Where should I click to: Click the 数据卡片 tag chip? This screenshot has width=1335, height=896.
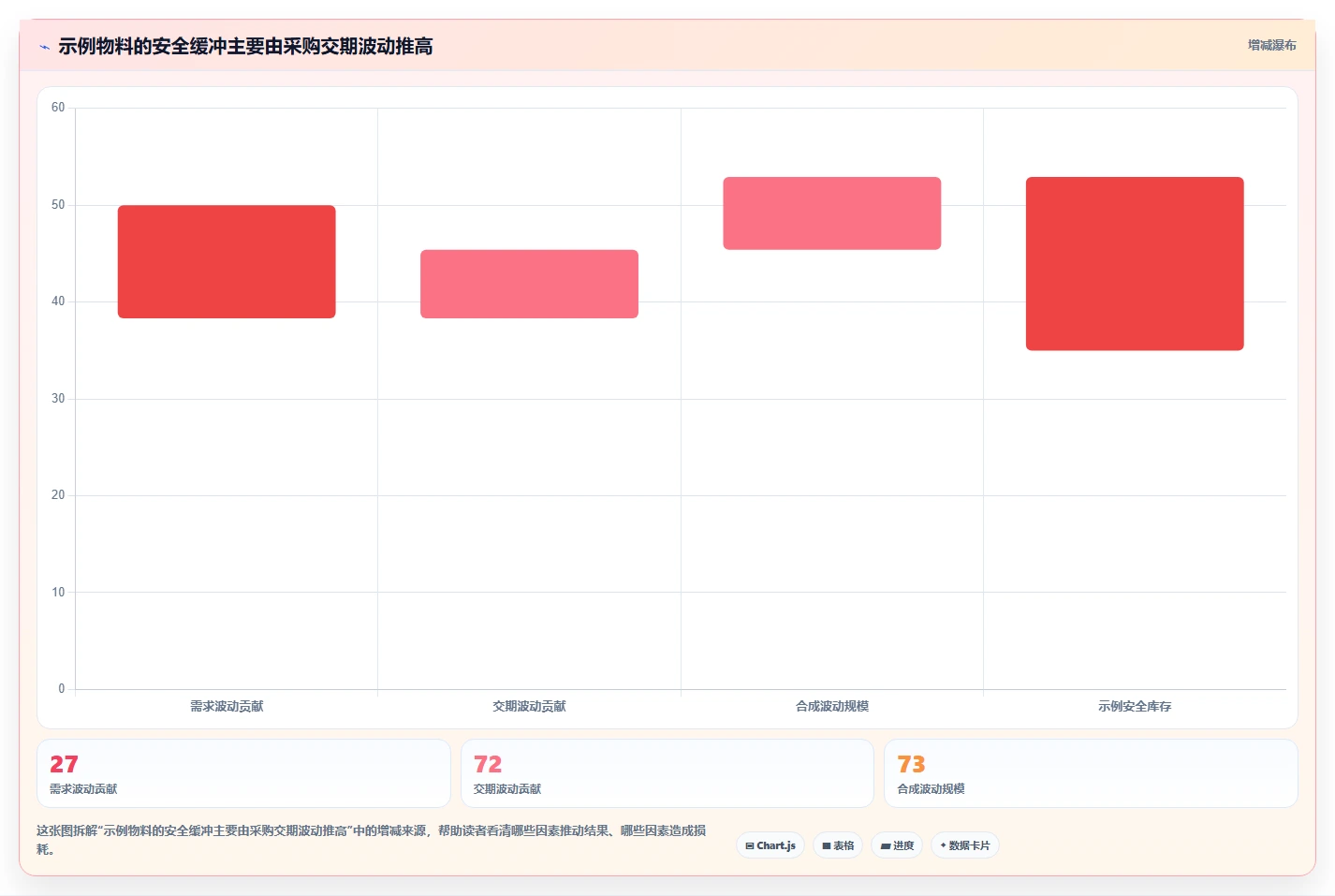tap(965, 845)
